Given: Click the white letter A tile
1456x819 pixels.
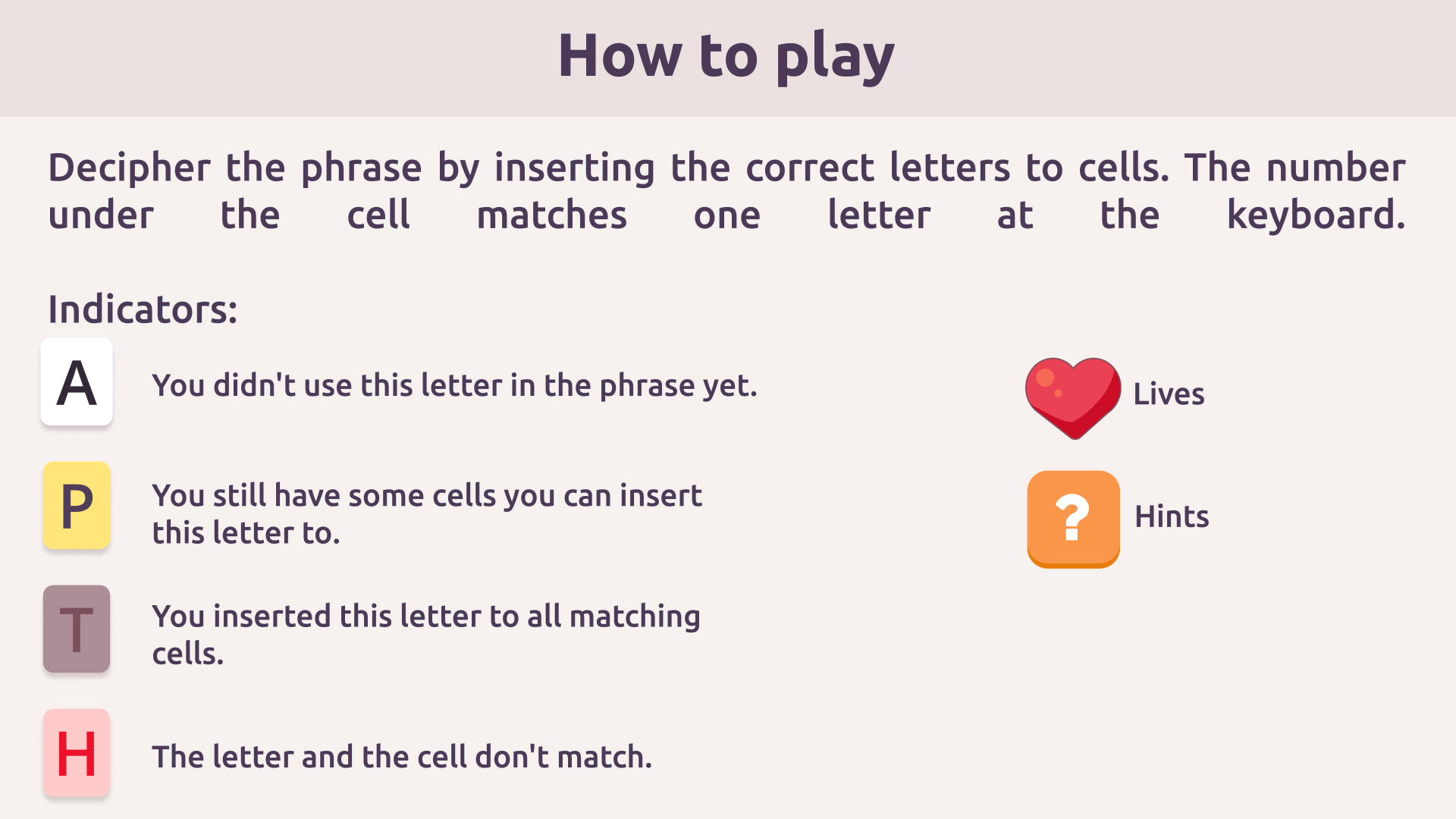Looking at the screenshot, I should pos(77,381).
